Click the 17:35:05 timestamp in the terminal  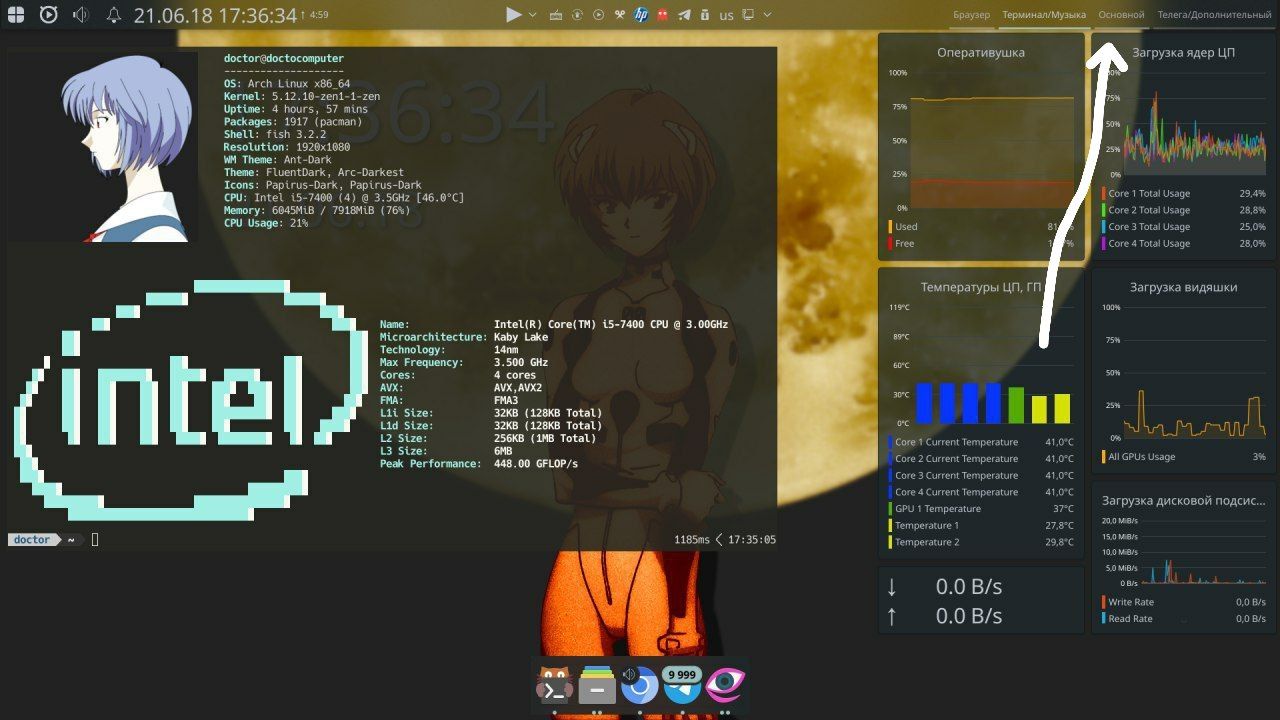[752, 540]
